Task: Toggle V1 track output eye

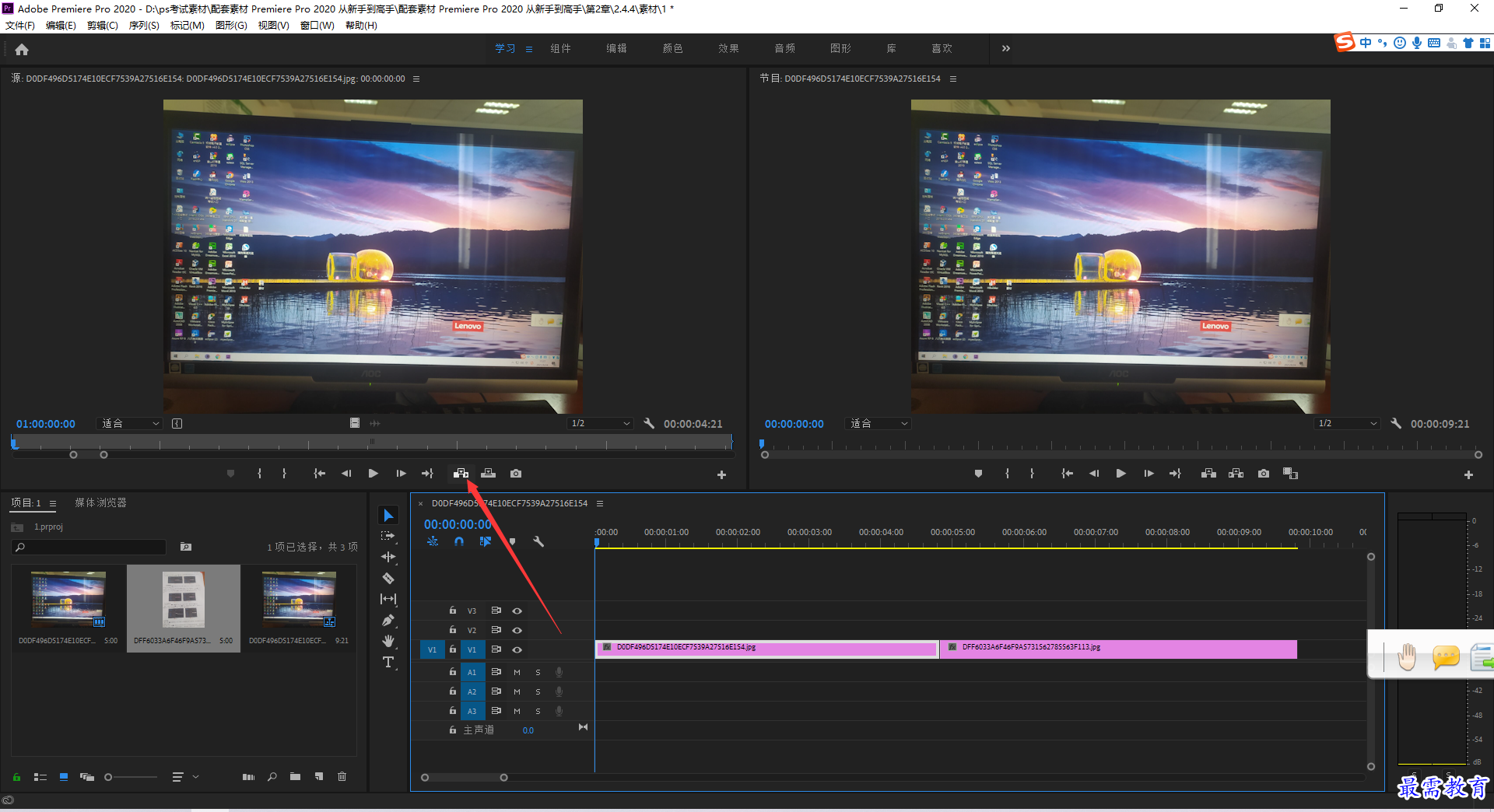Action: pyautogui.click(x=517, y=649)
